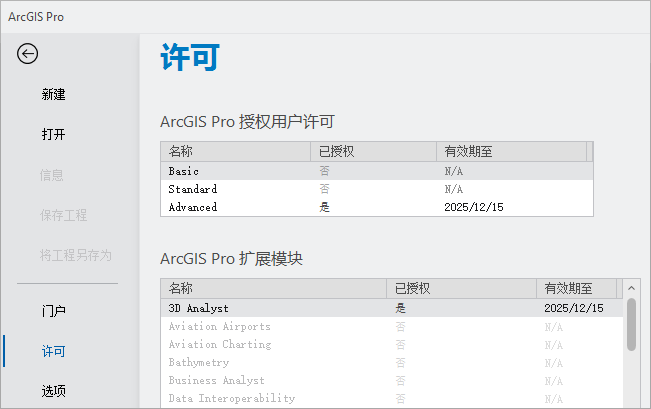Click the extensions list scrollbar thumb
Viewport: 651px width, 409px height.
point(631,325)
